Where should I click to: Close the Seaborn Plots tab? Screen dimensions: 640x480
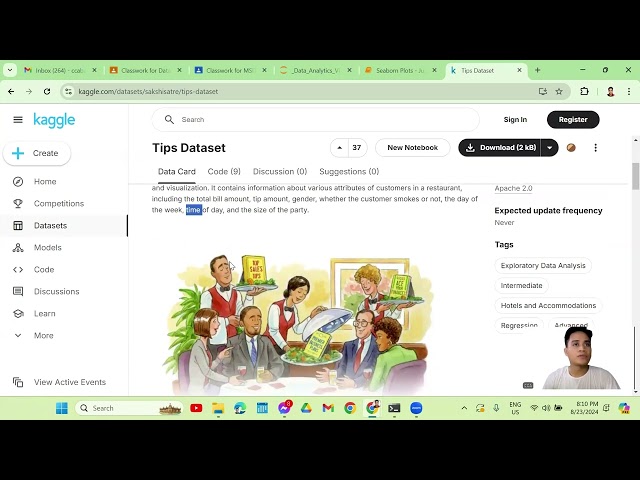click(434, 71)
